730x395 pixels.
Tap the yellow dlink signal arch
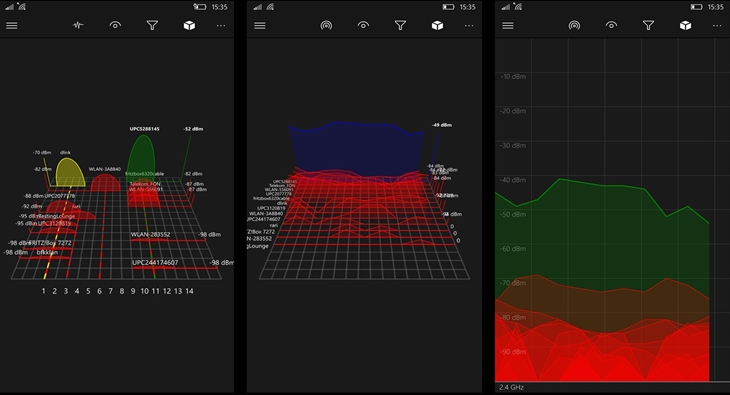click(x=70, y=172)
